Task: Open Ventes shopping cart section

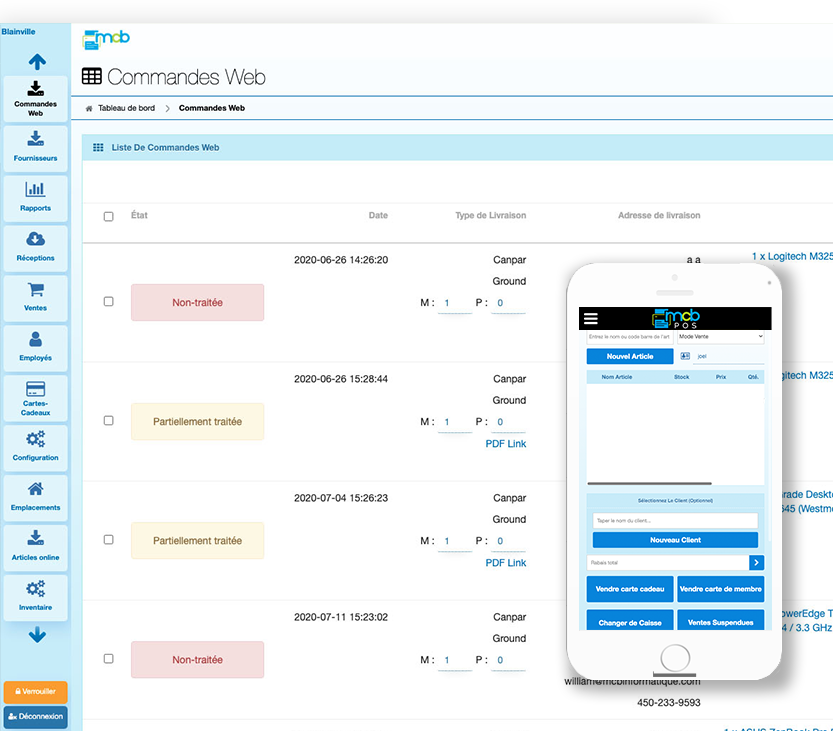Action: click(35, 297)
